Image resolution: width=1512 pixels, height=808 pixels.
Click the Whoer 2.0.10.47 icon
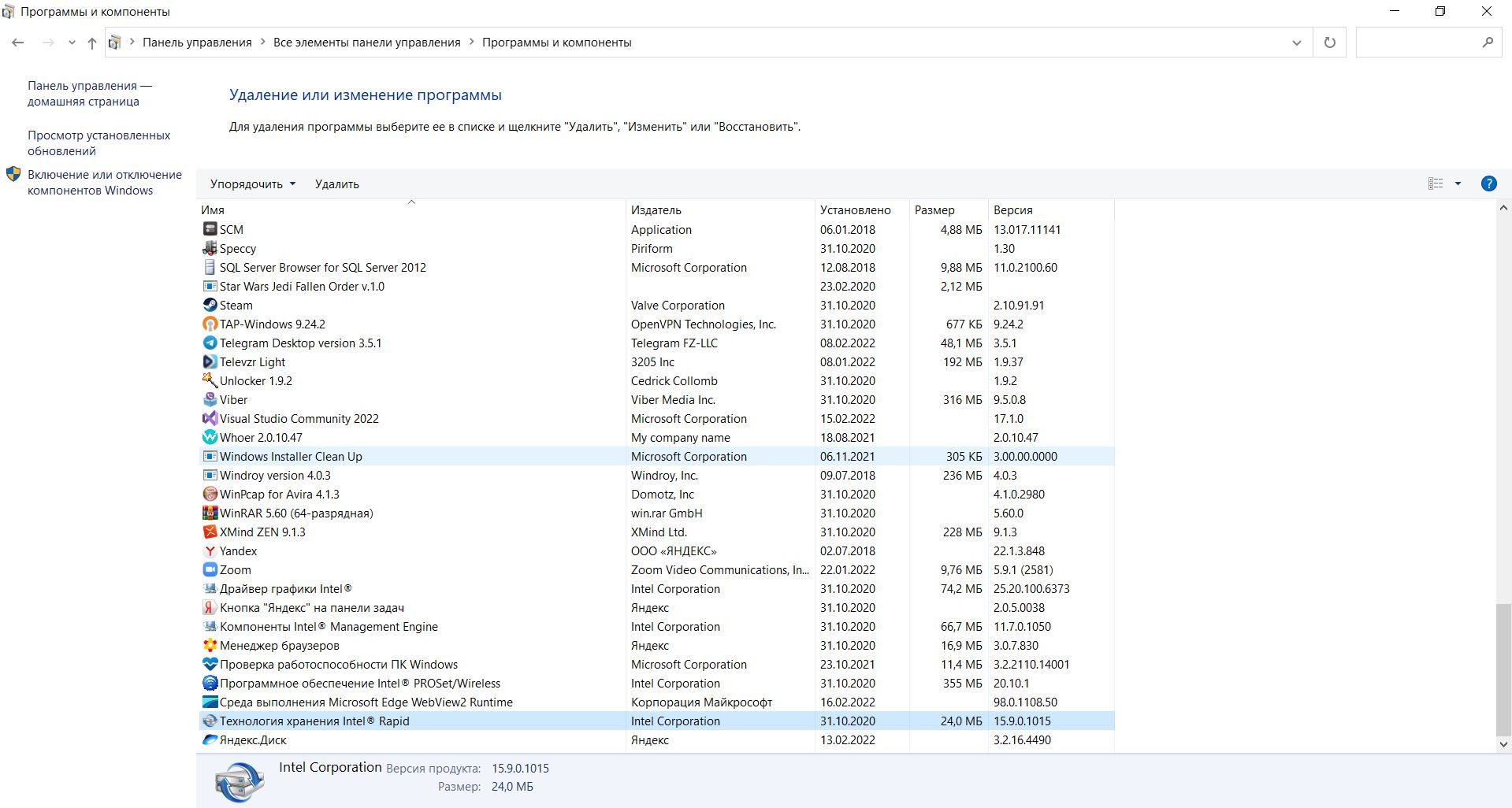click(210, 437)
